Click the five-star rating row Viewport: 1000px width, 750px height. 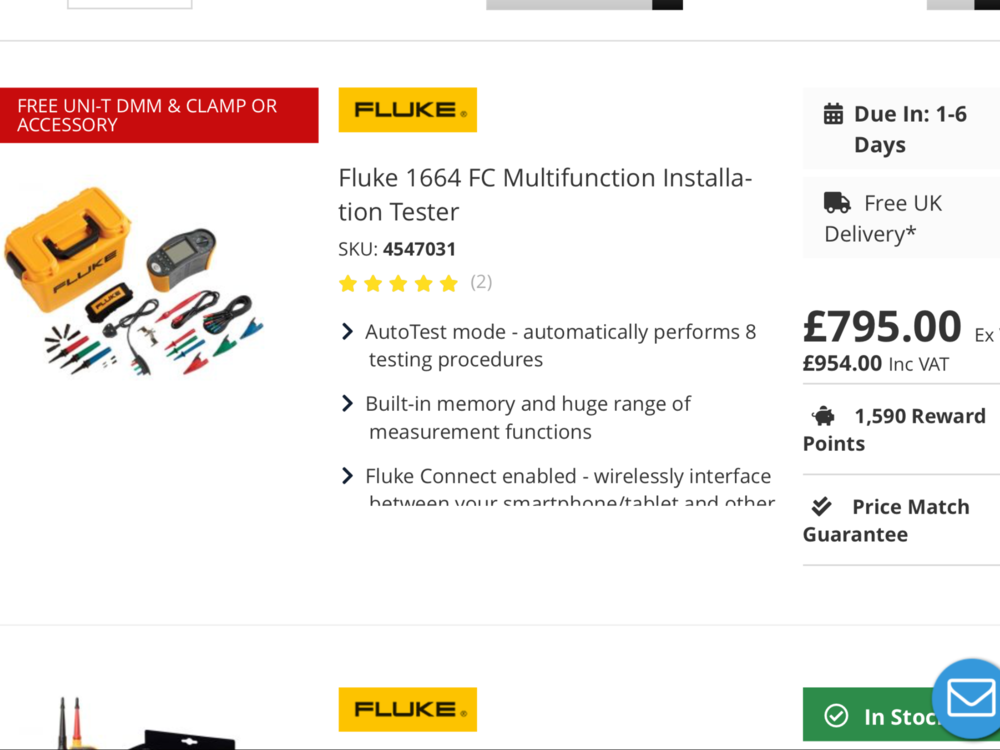pyautogui.click(x=399, y=283)
